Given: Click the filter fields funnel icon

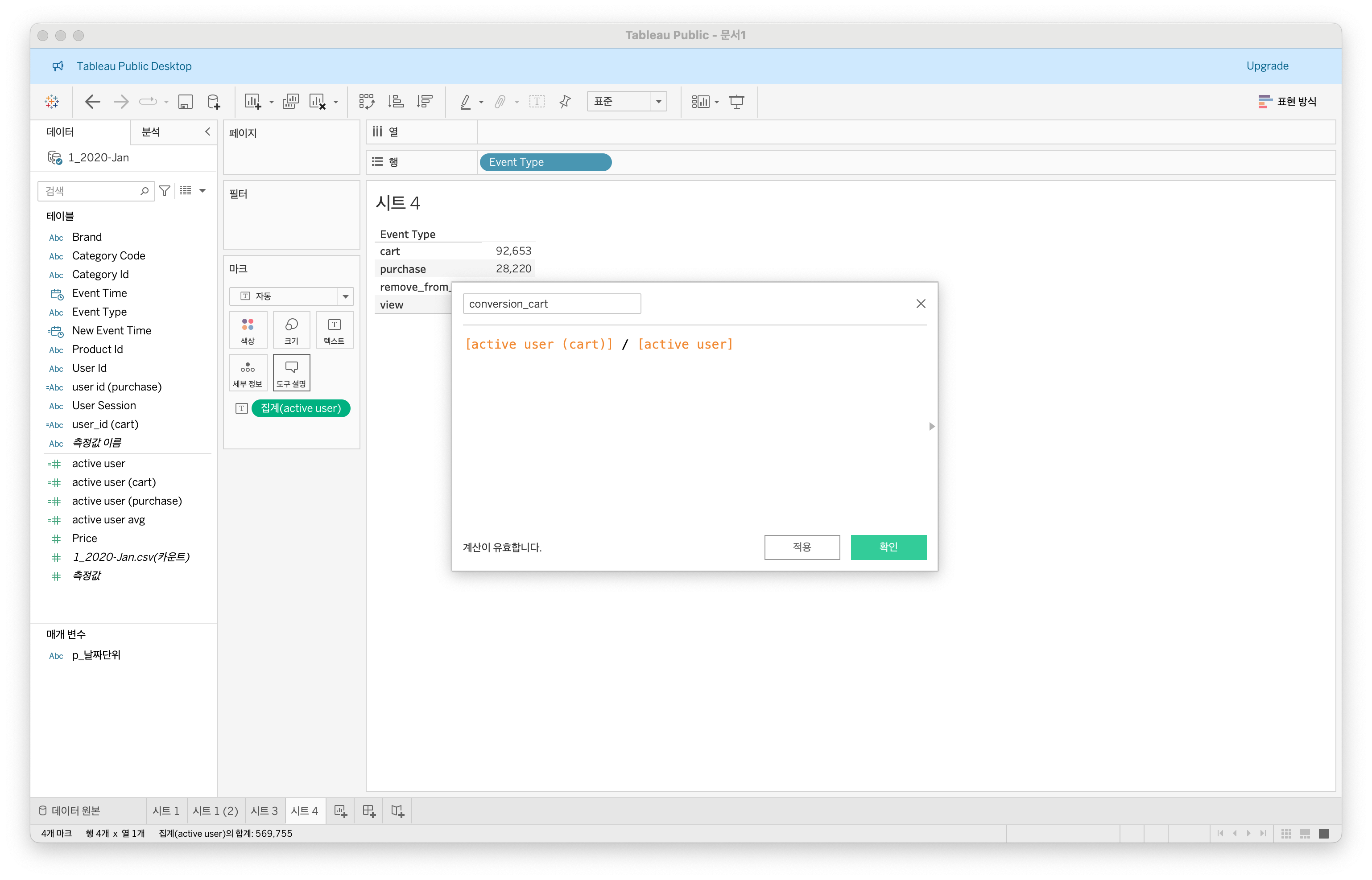Looking at the screenshot, I should (x=165, y=191).
